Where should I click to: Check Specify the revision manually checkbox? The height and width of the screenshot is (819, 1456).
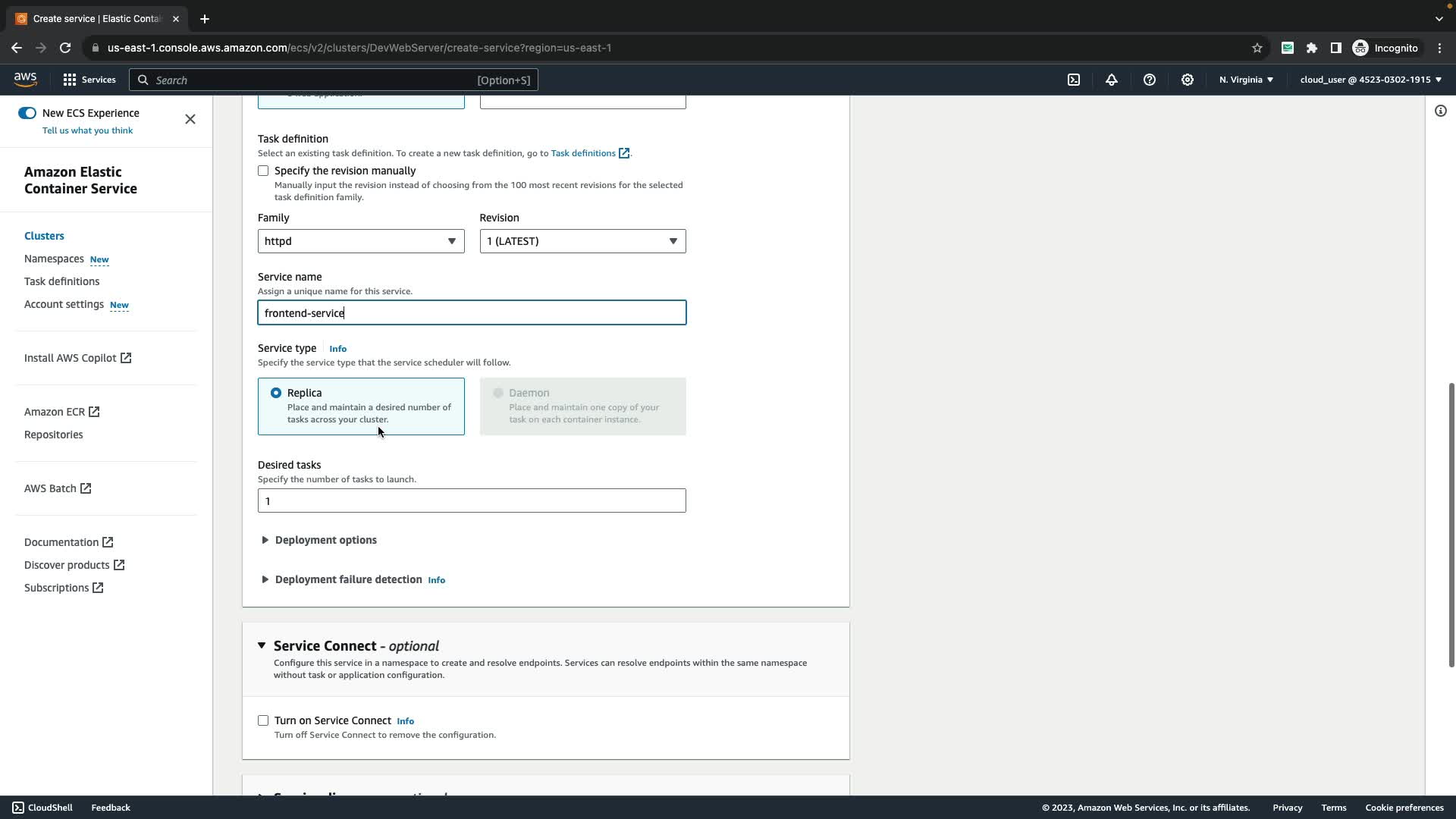[x=263, y=171]
